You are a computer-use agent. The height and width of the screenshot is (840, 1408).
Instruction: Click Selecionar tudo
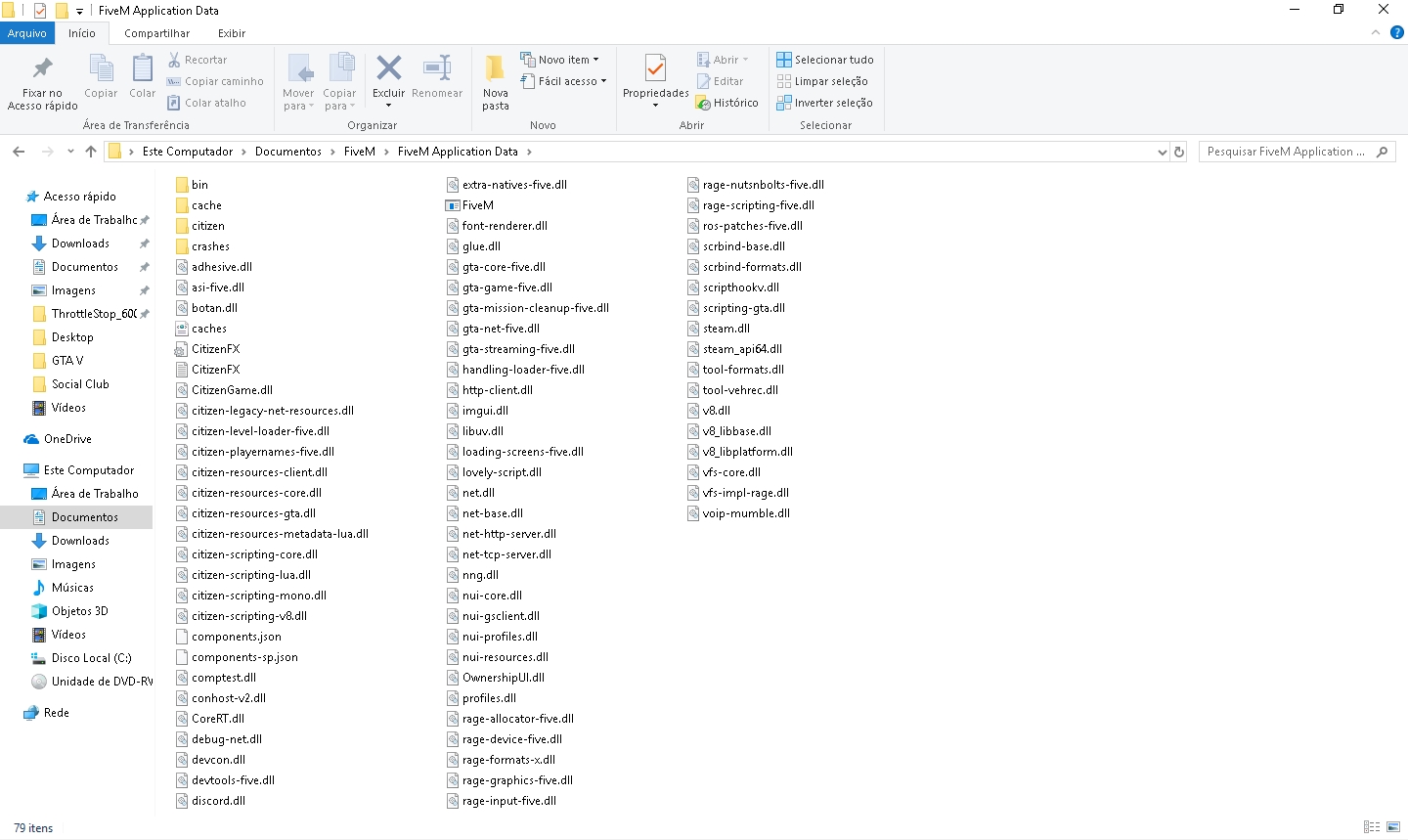[825, 60]
